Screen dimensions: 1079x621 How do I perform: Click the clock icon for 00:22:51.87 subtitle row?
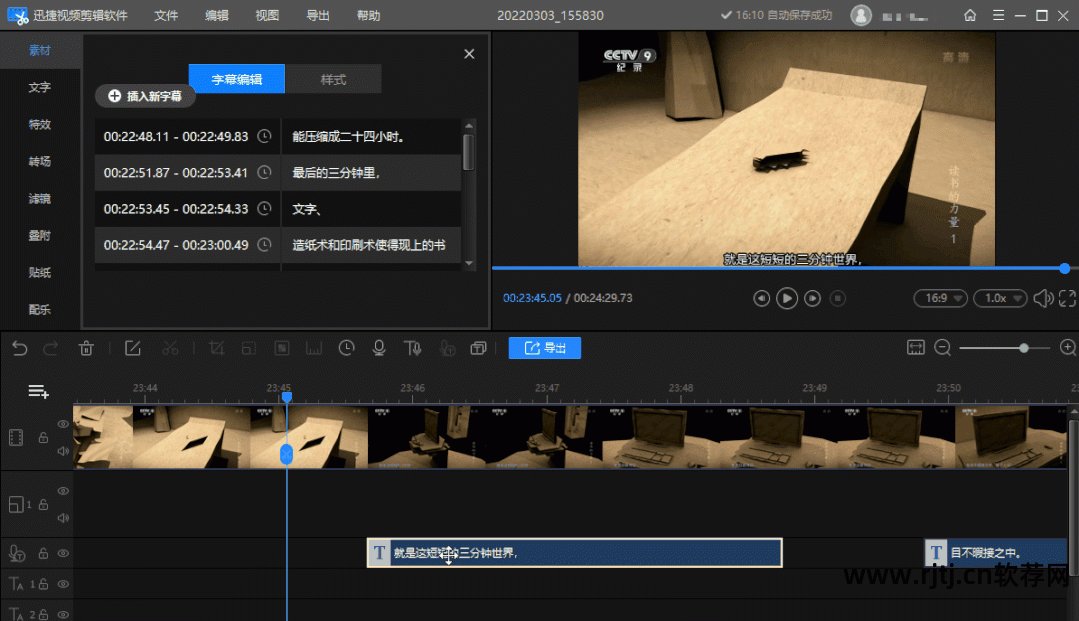click(264, 172)
